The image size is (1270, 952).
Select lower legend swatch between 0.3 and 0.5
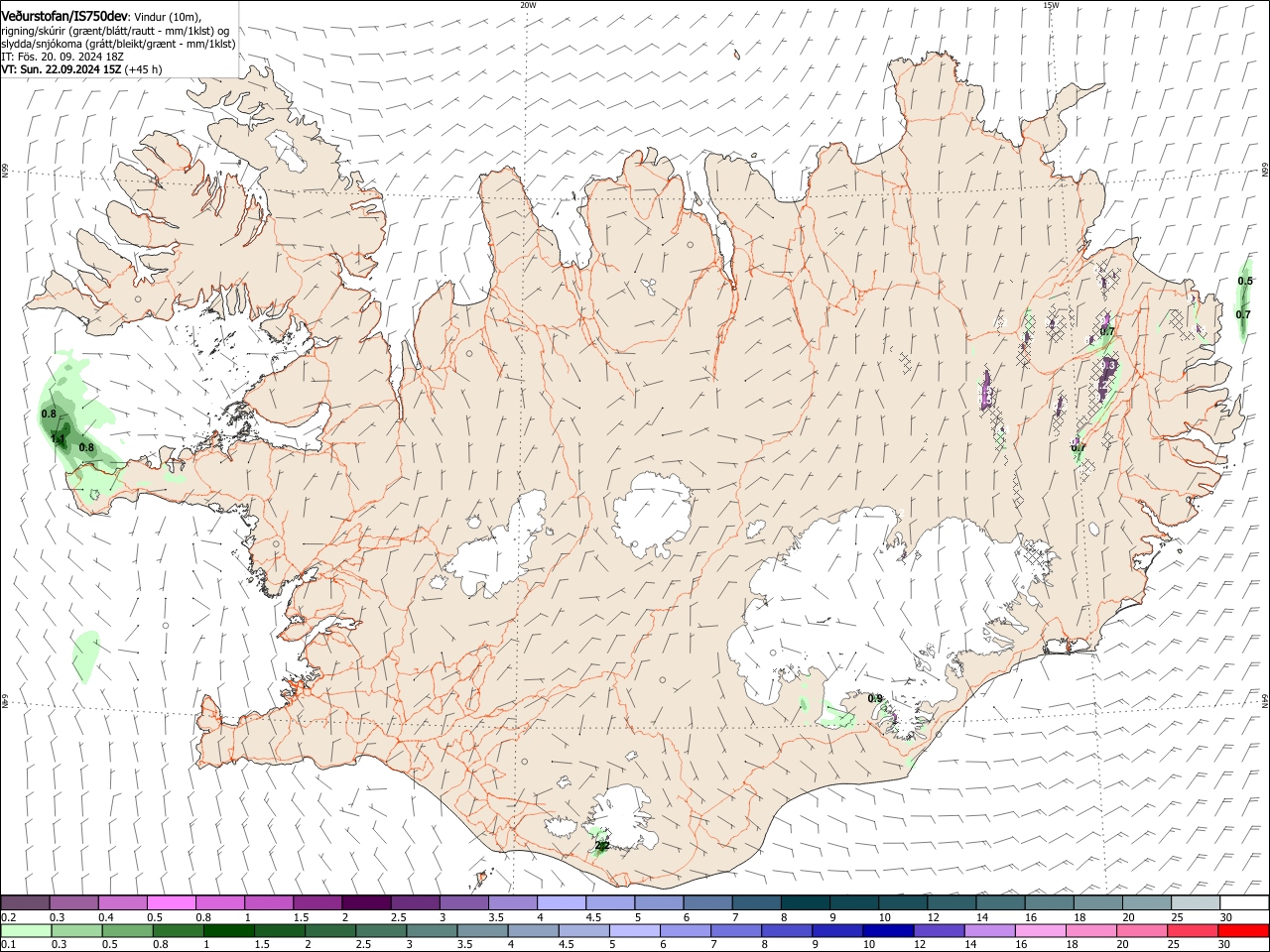[76, 930]
